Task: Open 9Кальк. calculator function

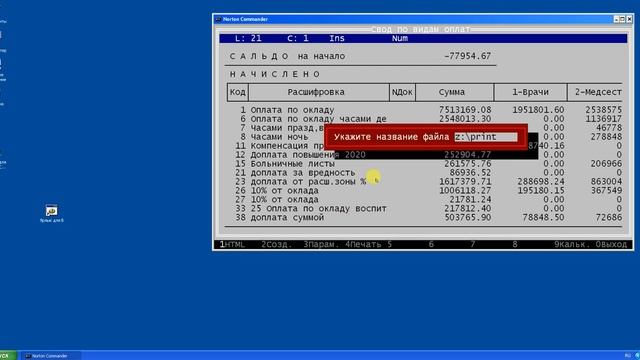Action: click(x=572, y=244)
